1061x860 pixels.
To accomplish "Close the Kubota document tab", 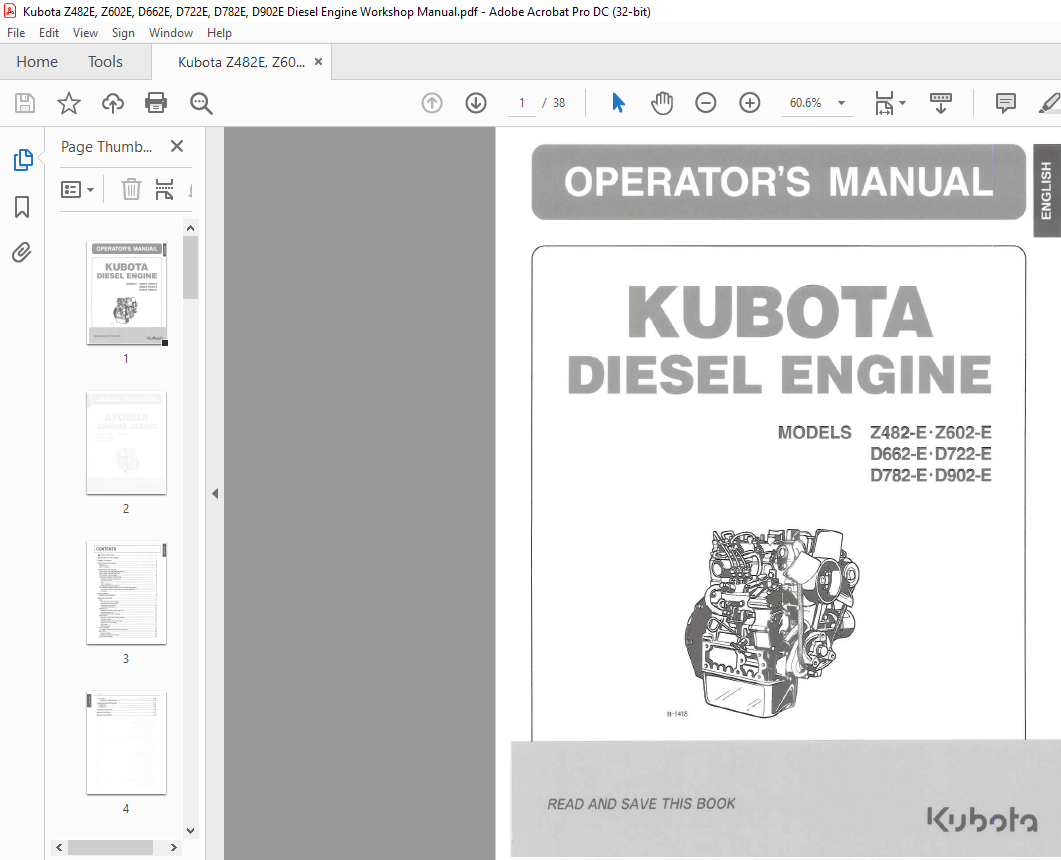I will [318, 62].
